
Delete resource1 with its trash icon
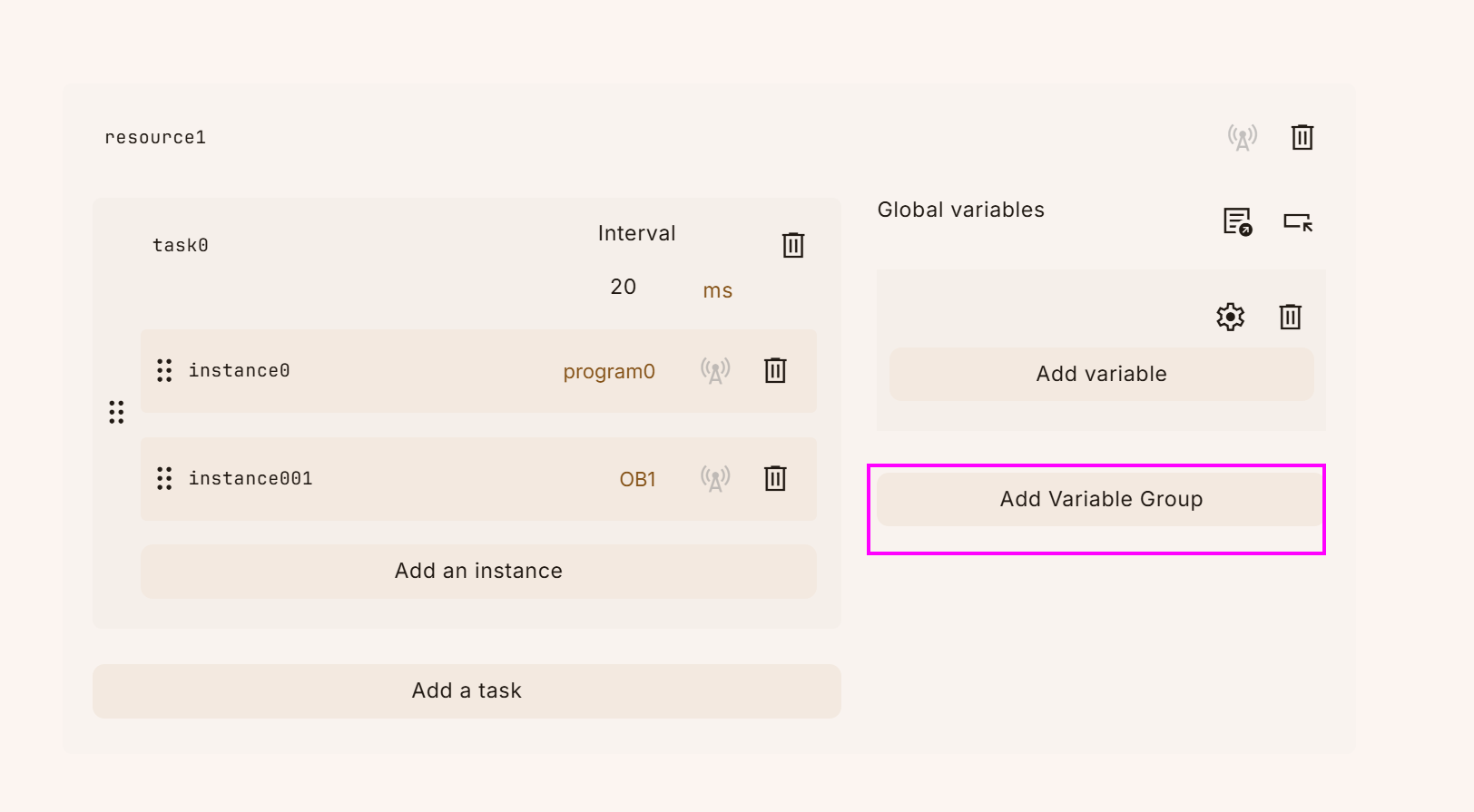click(1302, 137)
